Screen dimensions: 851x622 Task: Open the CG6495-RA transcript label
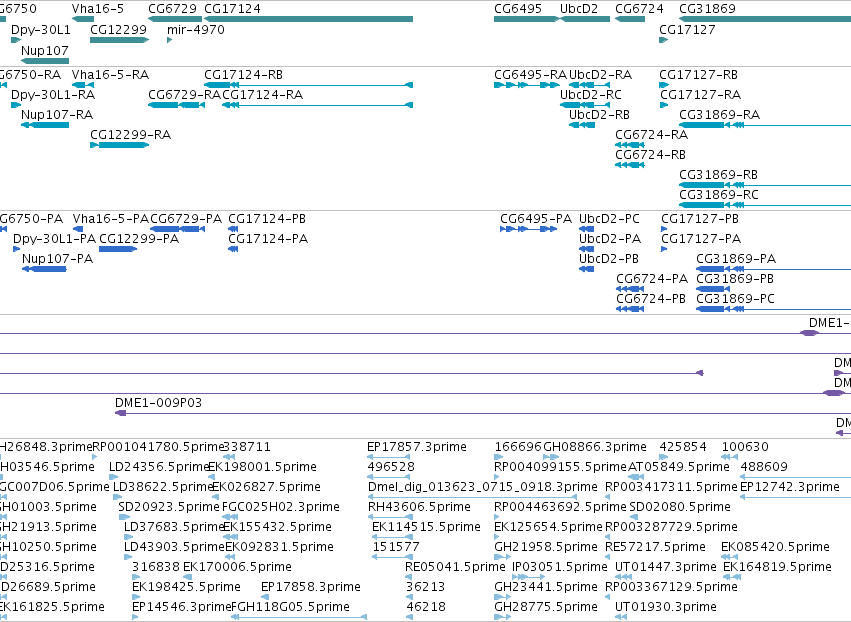(x=530, y=74)
